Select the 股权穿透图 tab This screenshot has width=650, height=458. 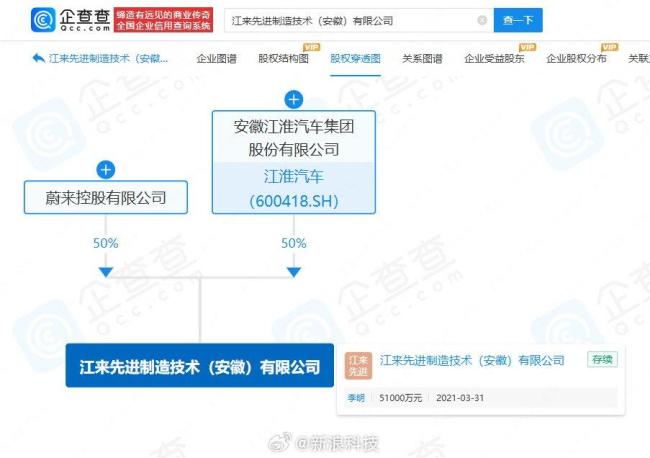pyautogui.click(x=355, y=58)
